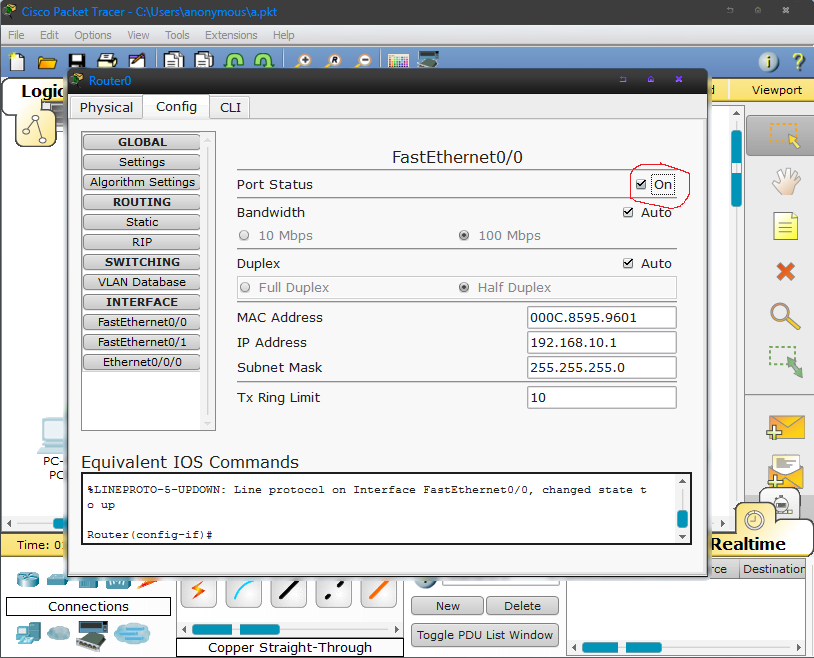Click the Tx Ring Limit input field
The image size is (814, 658).
click(x=602, y=398)
